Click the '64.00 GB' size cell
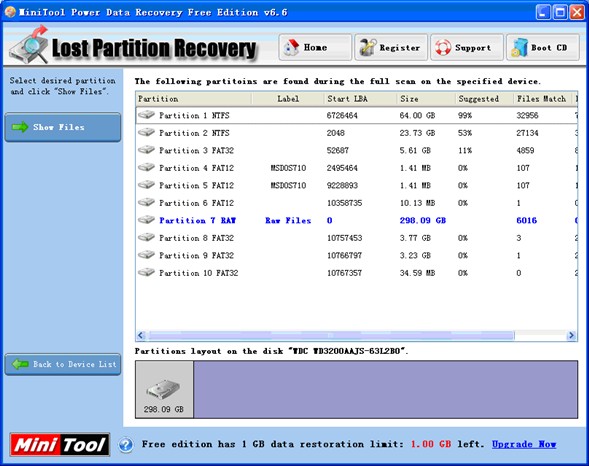This screenshot has height=466, width=589. click(x=417, y=115)
